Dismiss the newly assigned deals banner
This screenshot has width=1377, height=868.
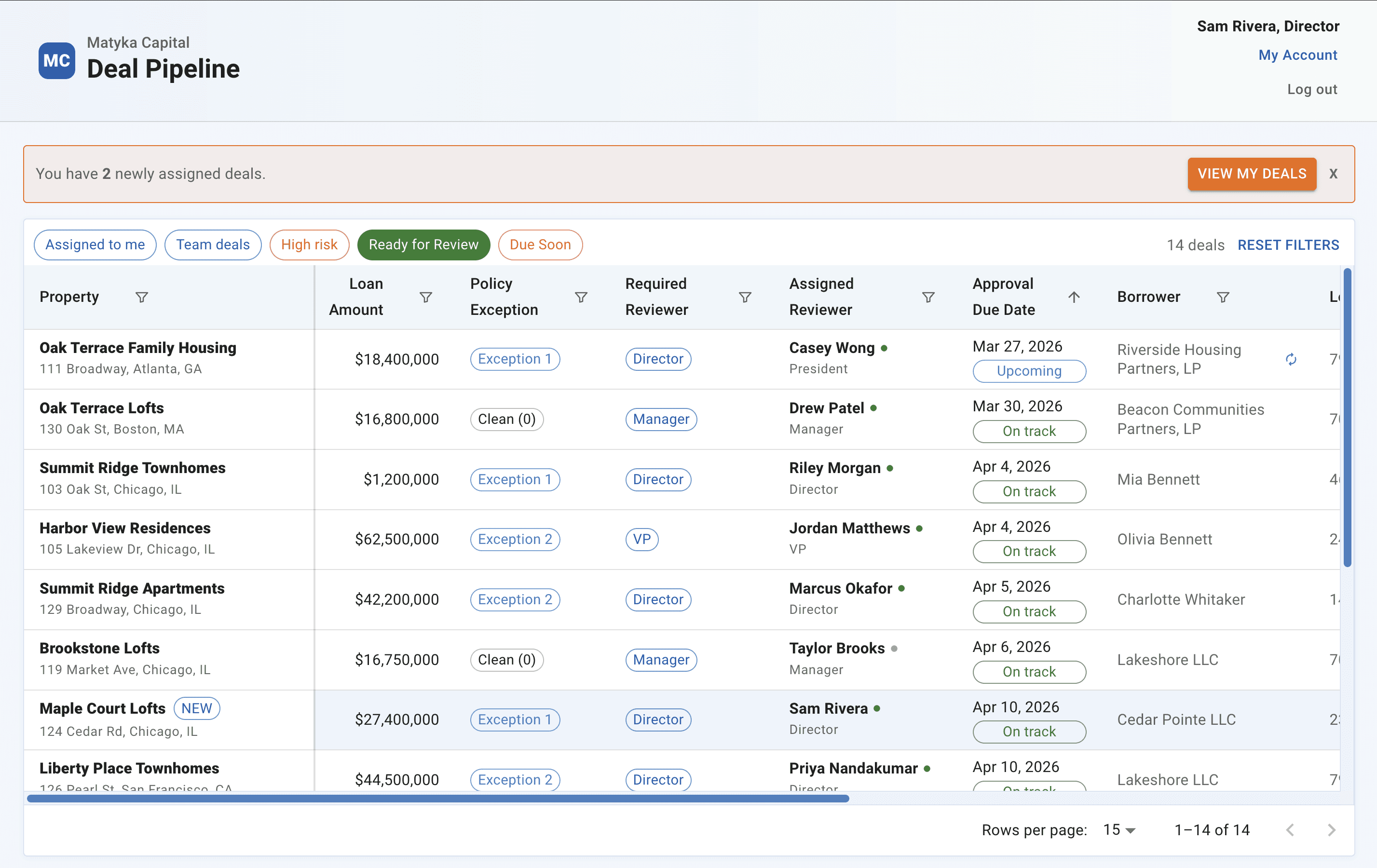[x=1333, y=174]
